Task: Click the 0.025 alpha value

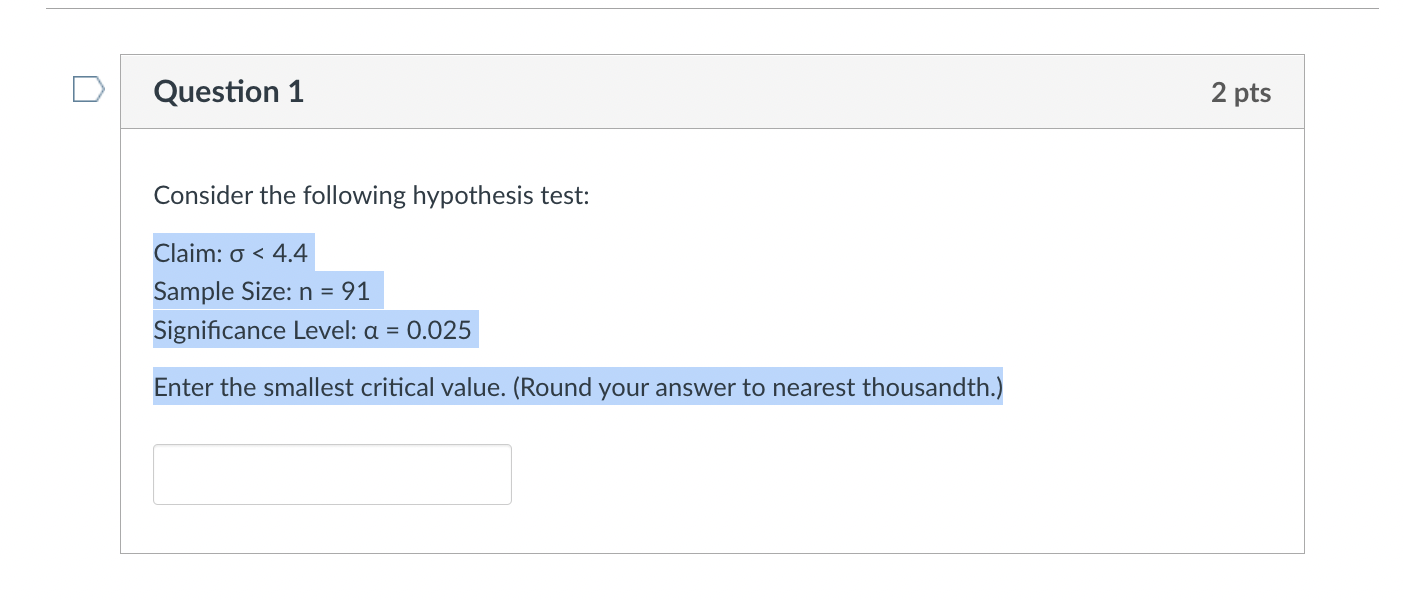Action: click(439, 330)
